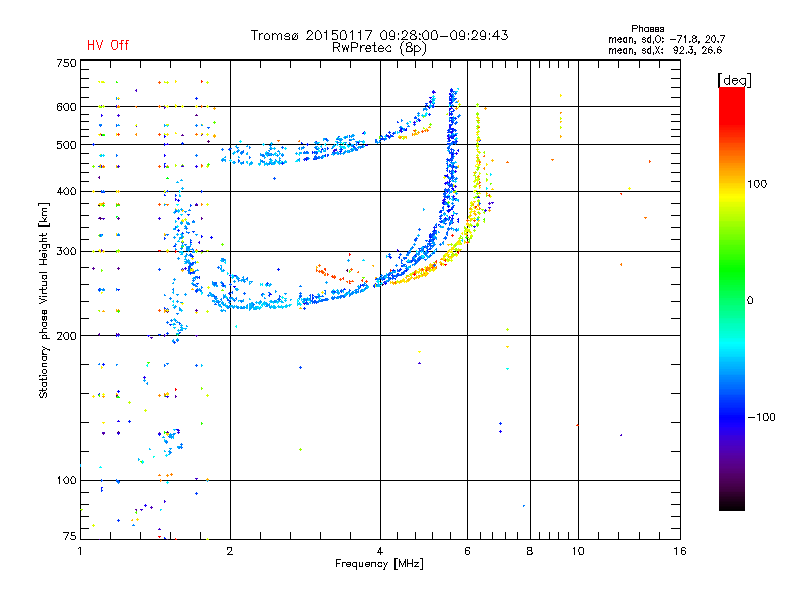Click the y-axis label '100'

tap(67, 481)
